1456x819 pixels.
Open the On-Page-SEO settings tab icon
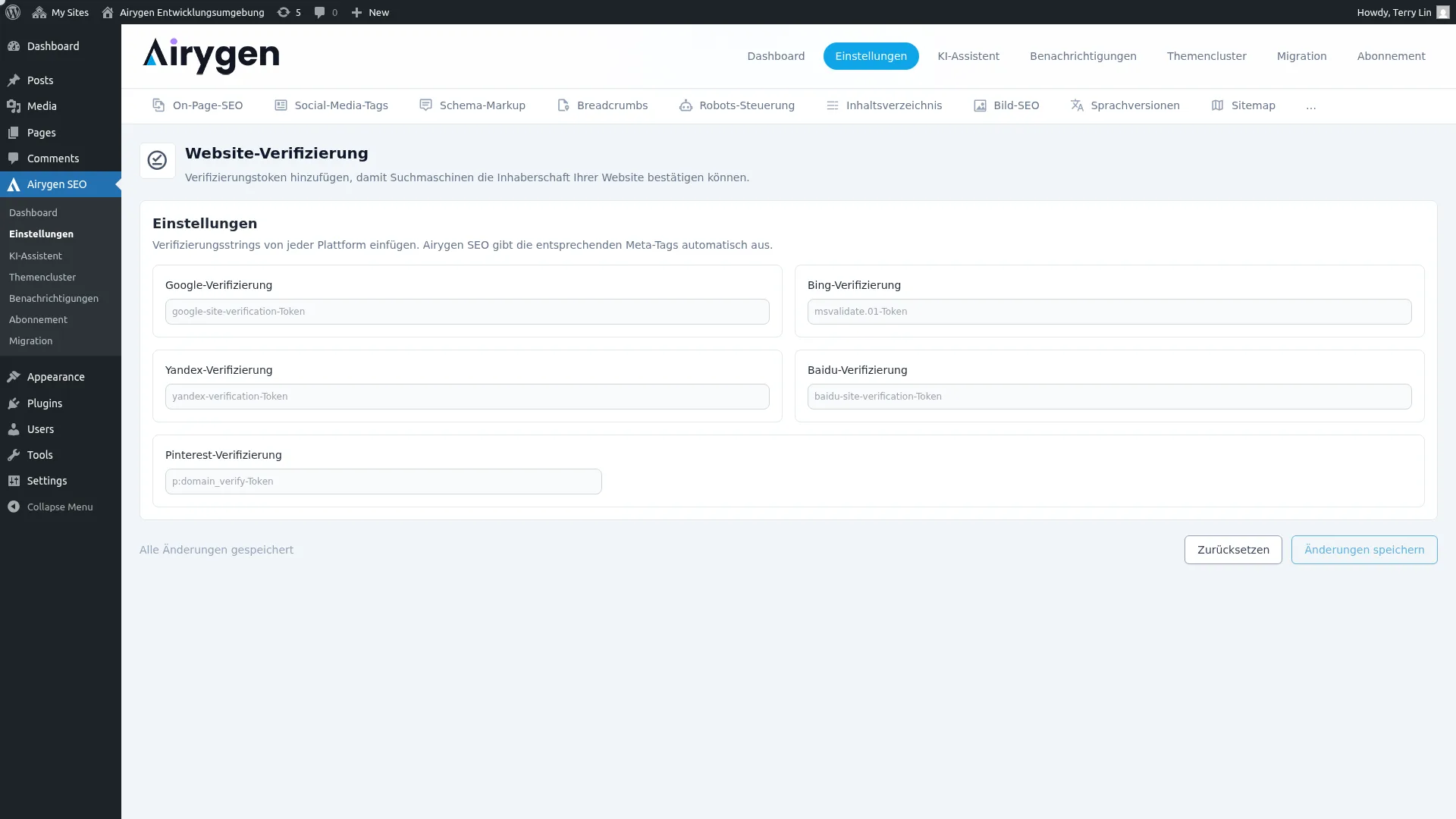click(158, 105)
